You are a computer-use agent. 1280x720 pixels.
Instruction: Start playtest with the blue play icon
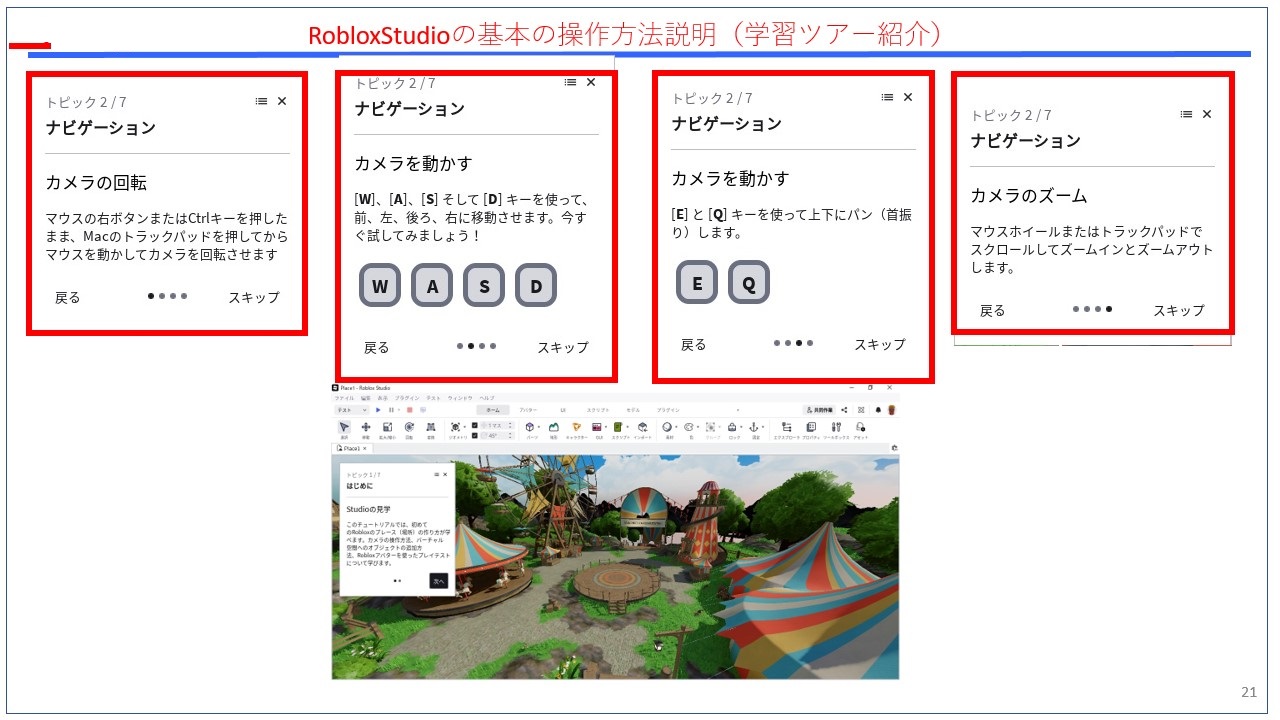coord(379,410)
